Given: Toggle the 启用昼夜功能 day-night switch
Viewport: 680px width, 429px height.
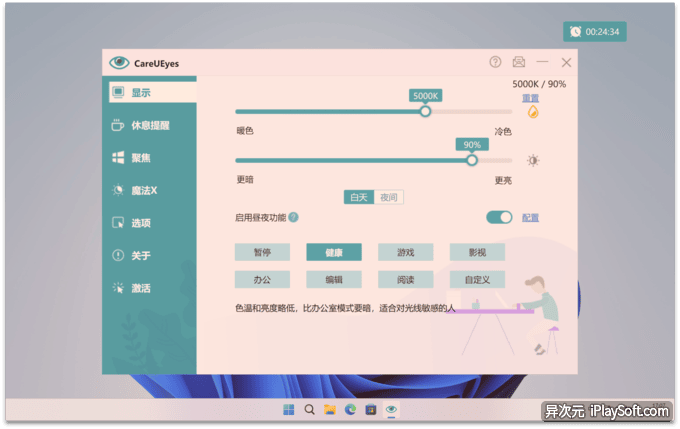Looking at the screenshot, I should coord(499,217).
